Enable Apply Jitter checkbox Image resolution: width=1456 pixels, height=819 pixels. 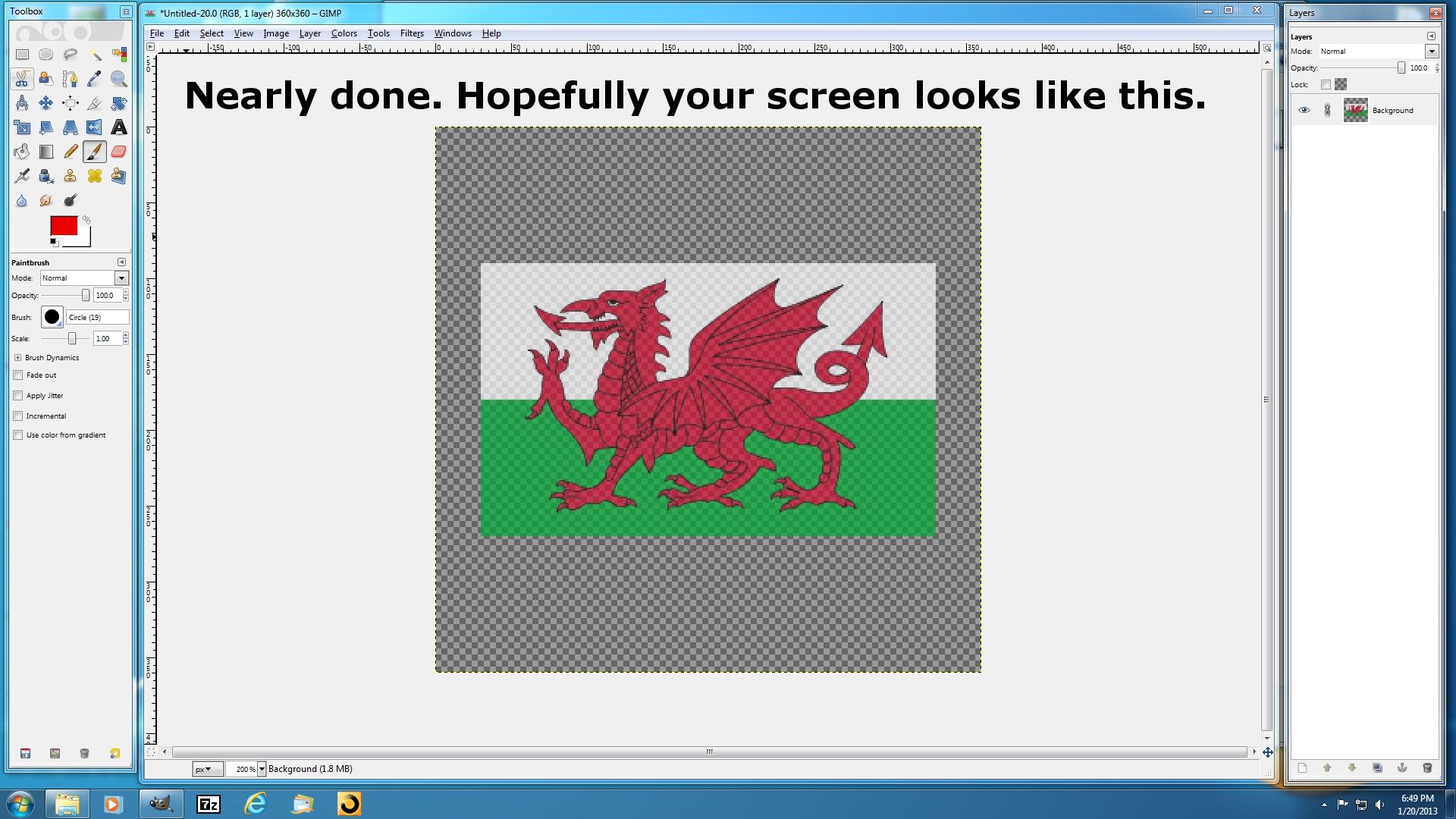click(18, 395)
